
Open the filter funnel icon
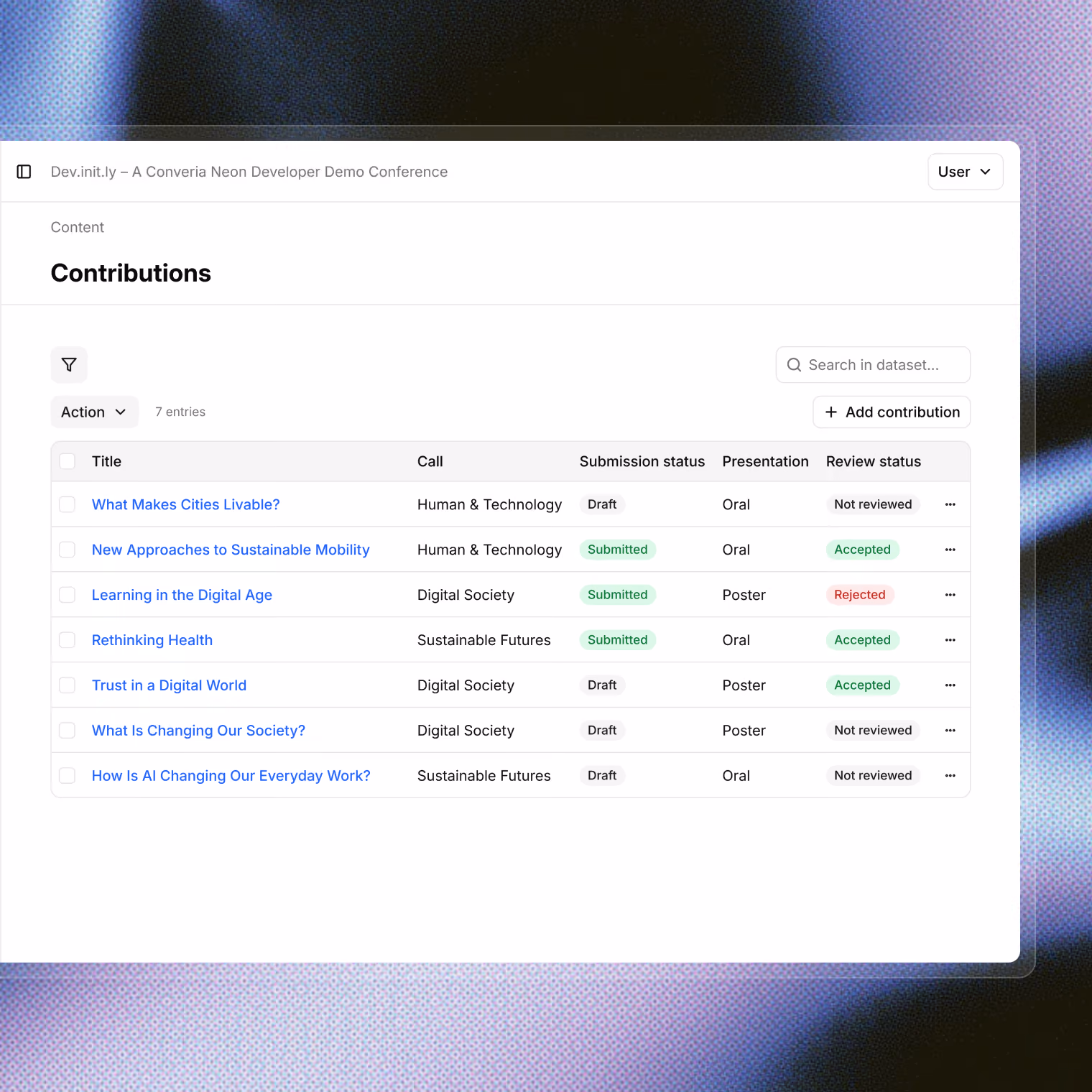69,365
